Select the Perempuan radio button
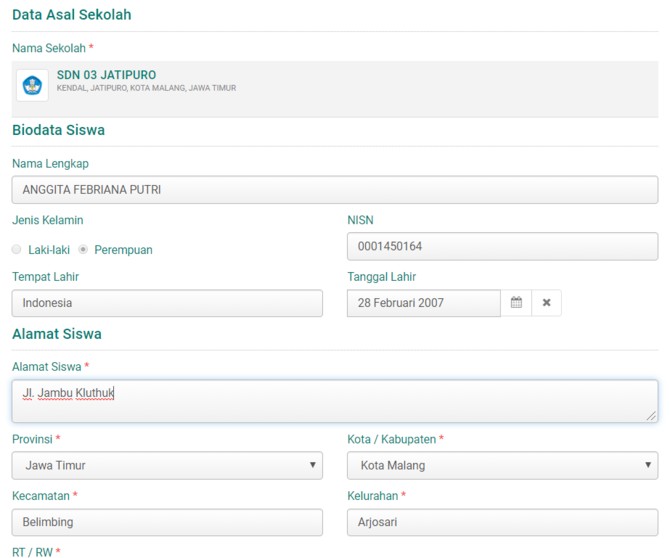The width and height of the screenshot is (670, 558). pos(83,250)
